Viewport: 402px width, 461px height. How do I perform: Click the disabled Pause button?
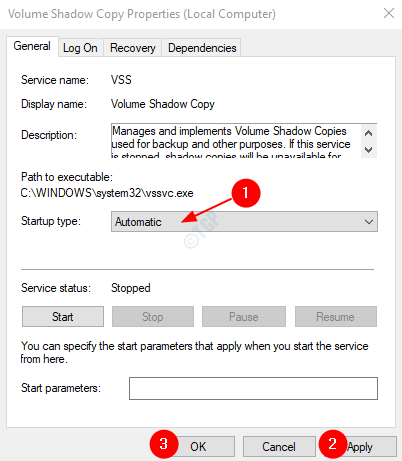(x=244, y=317)
